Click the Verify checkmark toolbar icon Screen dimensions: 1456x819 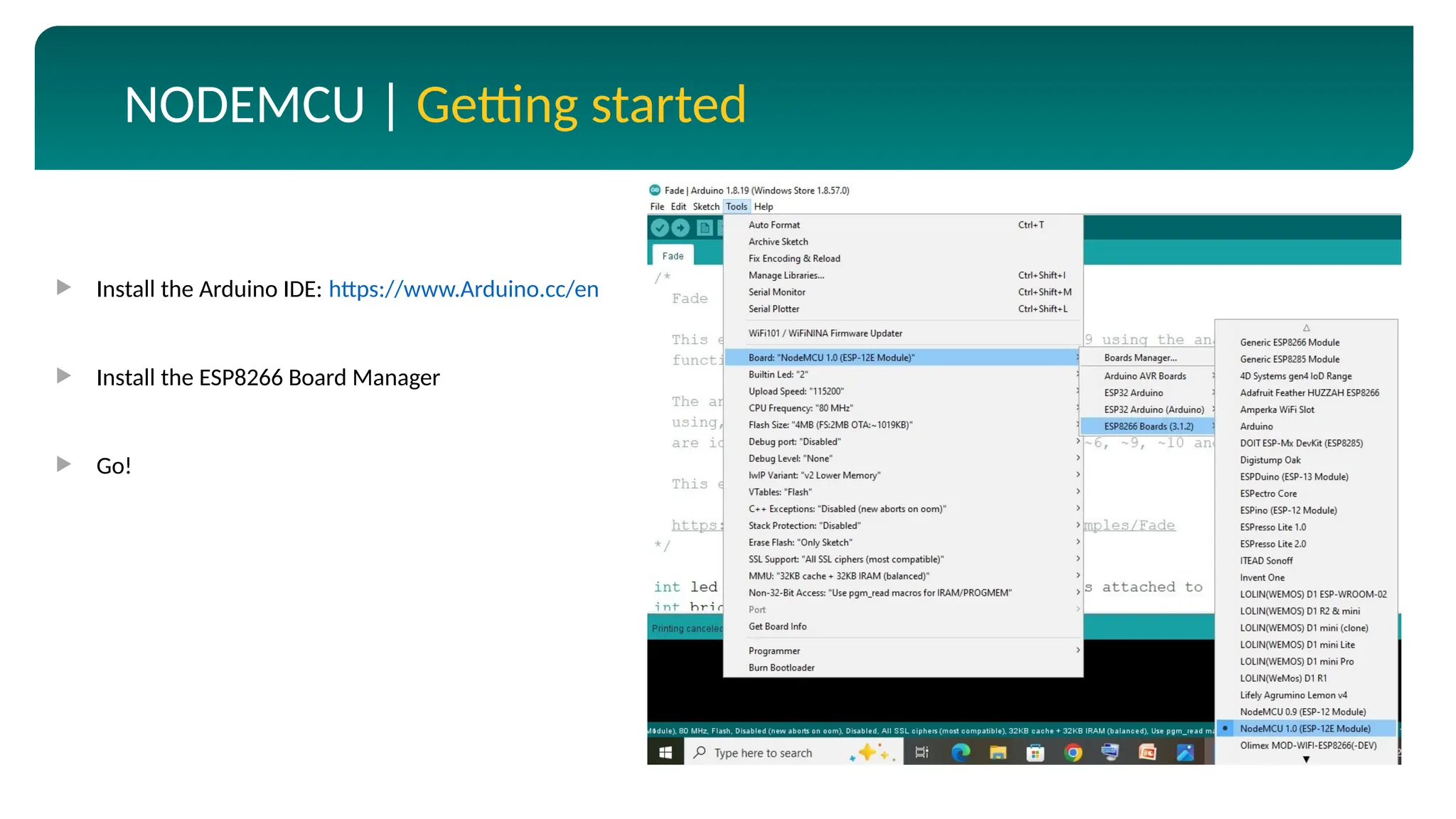tap(660, 227)
